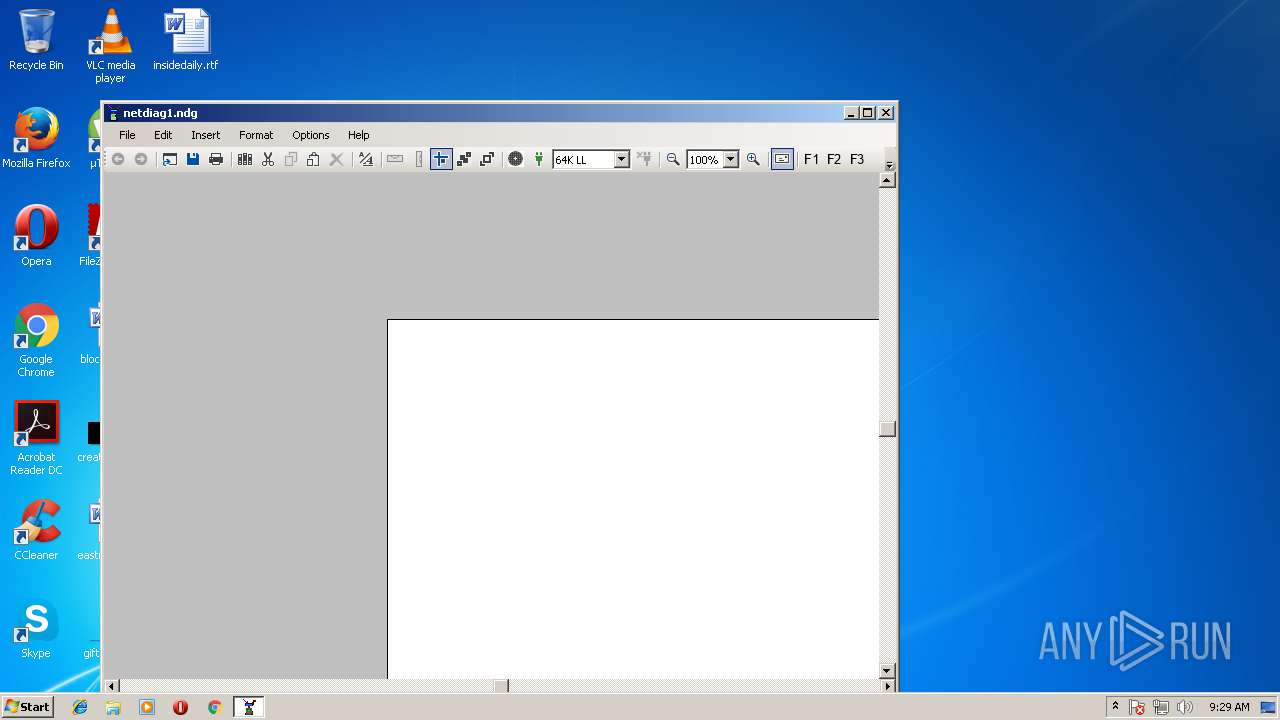Click the F2 toolbar button

click(834, 159)
